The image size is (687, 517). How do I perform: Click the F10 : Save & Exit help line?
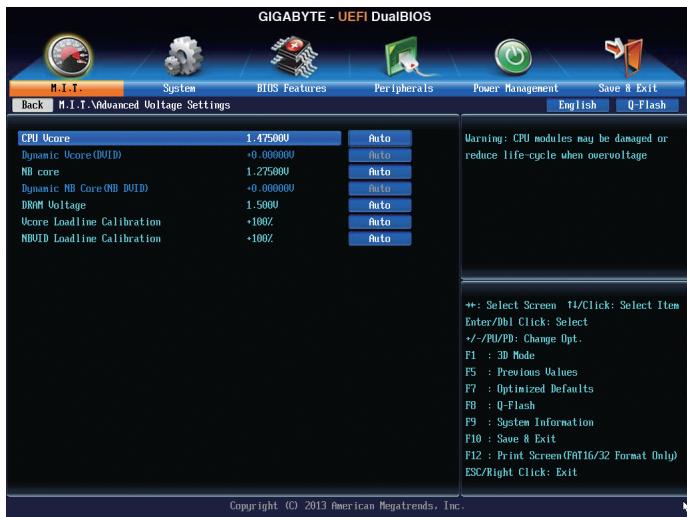[510, 439]
